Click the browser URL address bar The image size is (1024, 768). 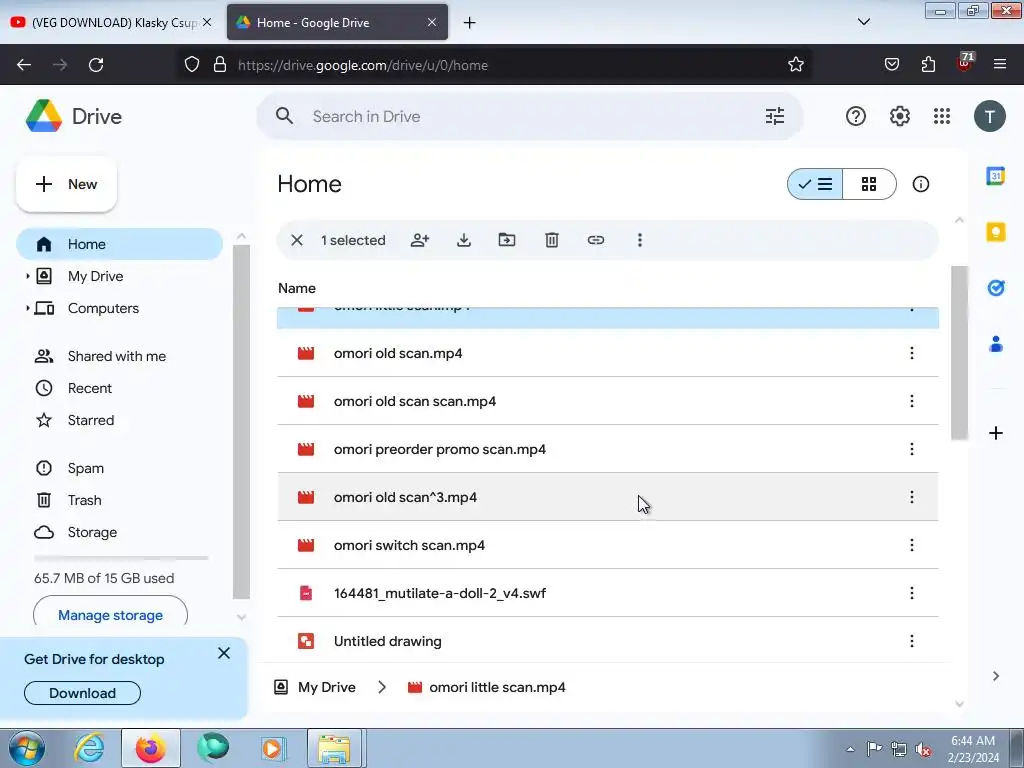click(x=496, y=65)
